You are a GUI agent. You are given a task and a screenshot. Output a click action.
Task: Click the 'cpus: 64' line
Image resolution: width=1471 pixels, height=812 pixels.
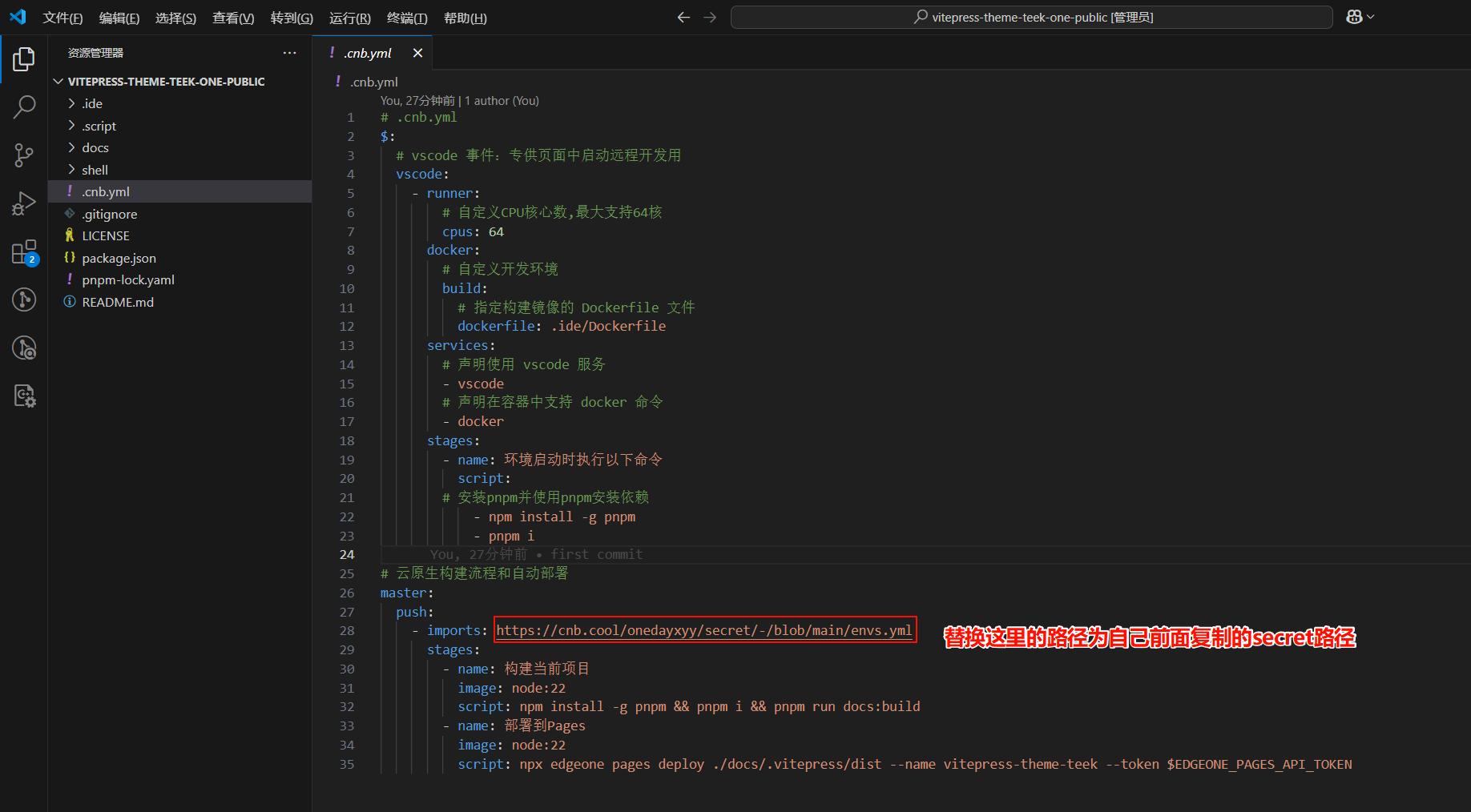(x=473, y=231)
